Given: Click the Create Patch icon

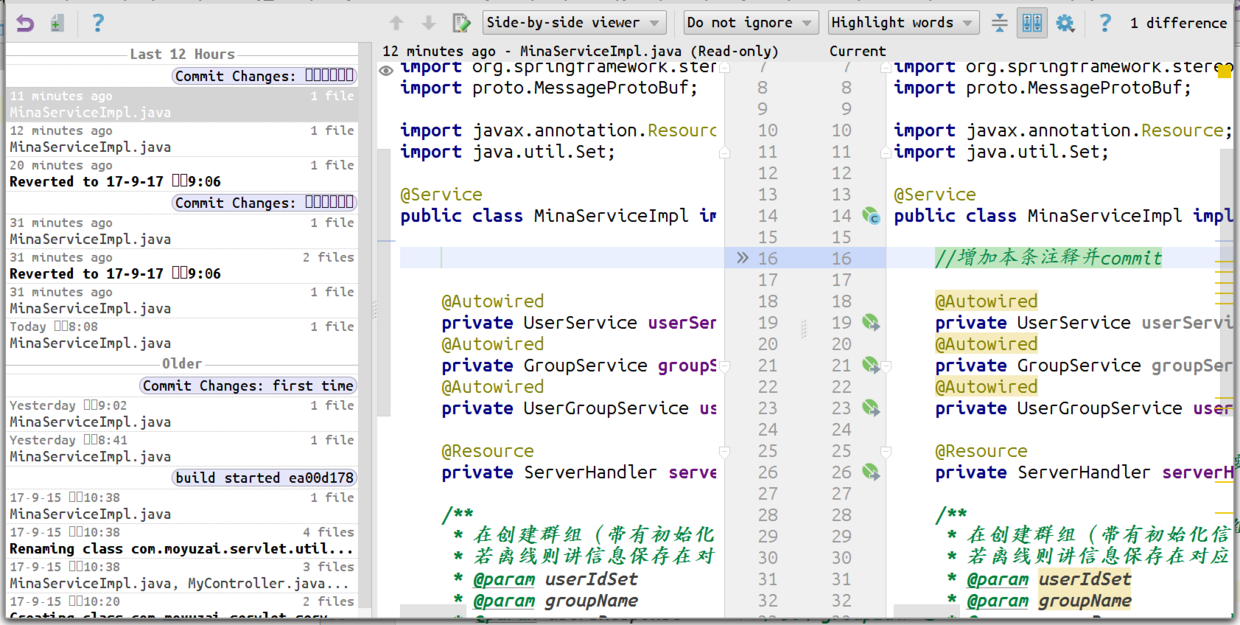Looking at the screenshot, I should [57, 23].
